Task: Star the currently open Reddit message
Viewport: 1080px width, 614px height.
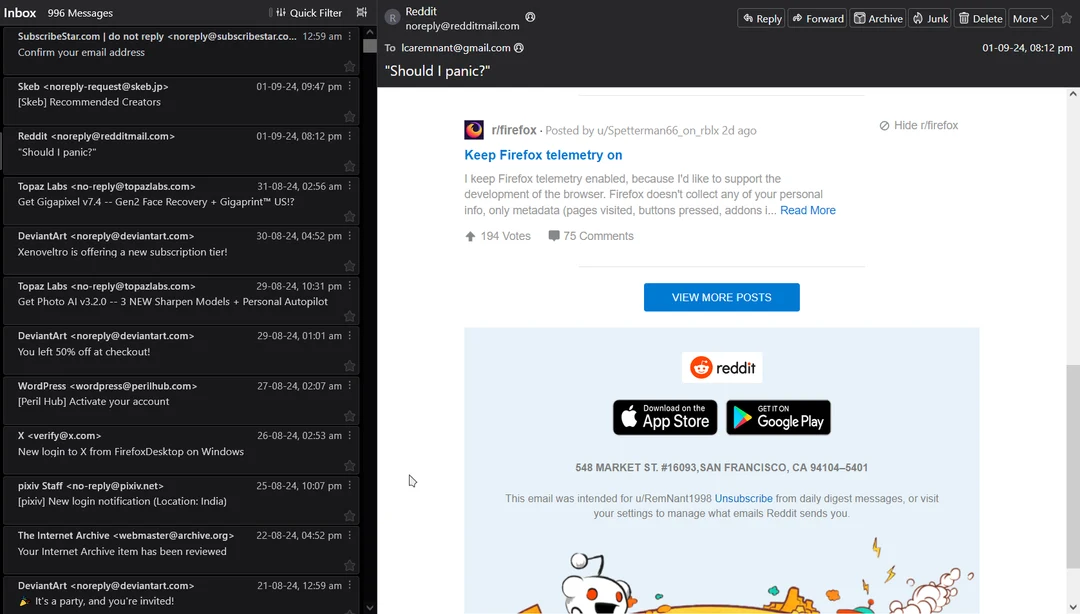Action: coord(349,165)
